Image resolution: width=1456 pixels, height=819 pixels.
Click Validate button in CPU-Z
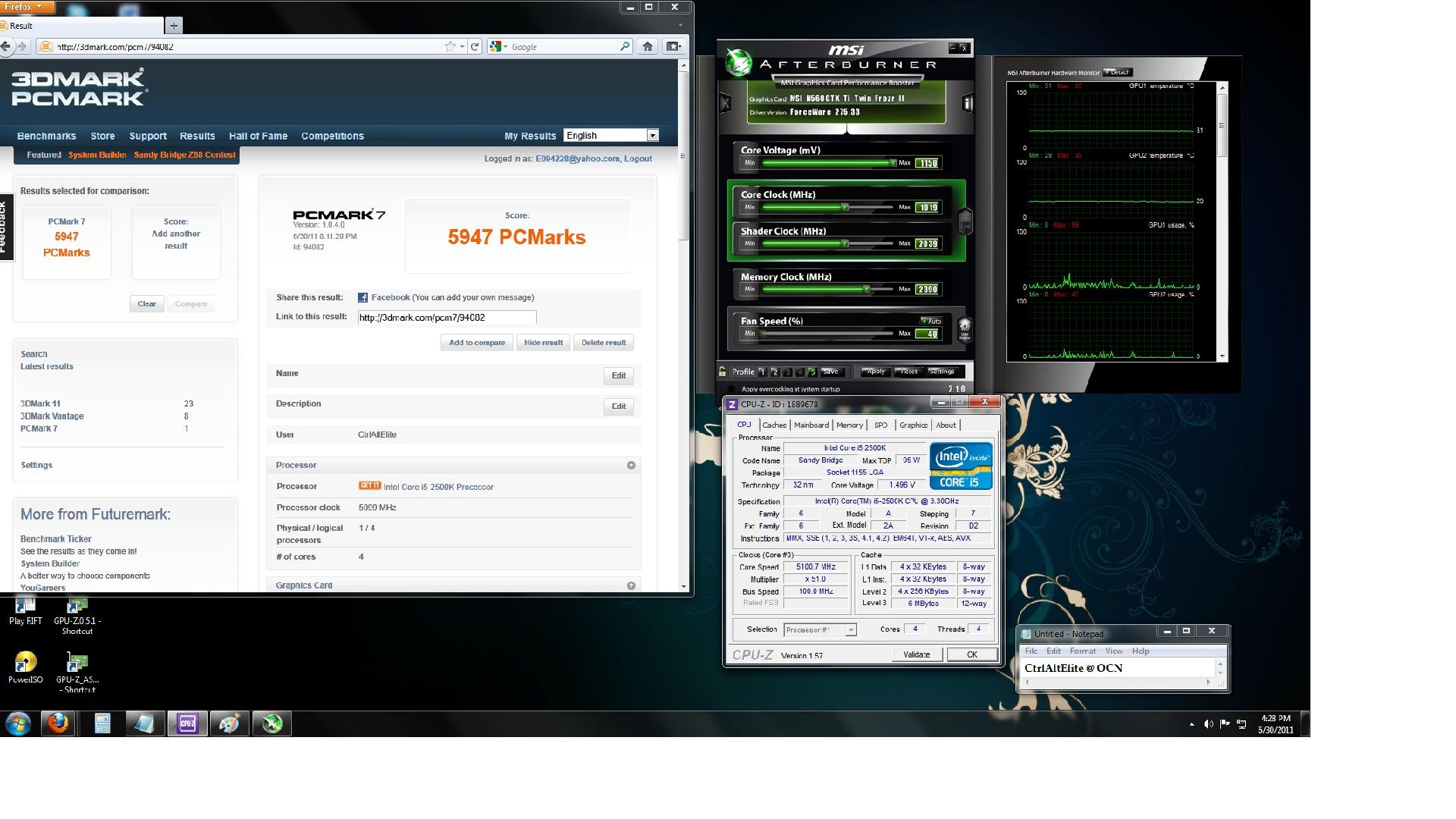coord(917,654)
